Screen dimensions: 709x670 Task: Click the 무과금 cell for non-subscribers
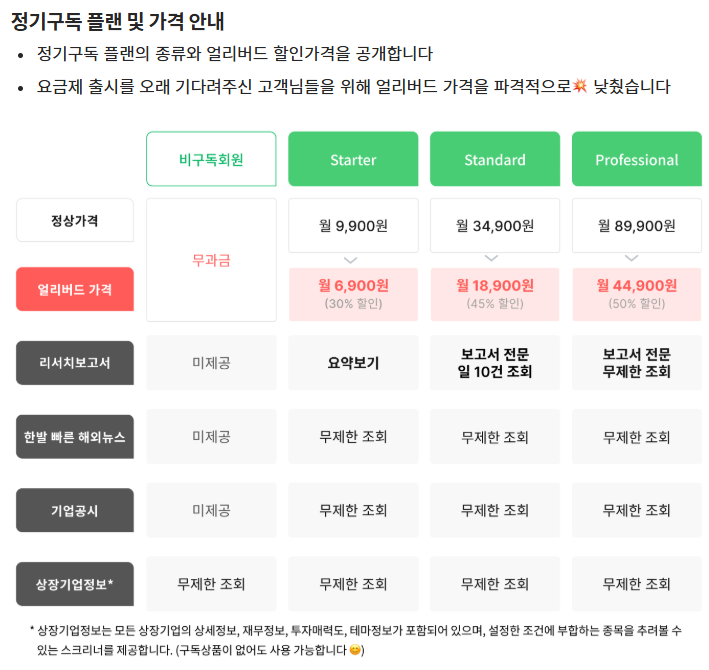(211, 260)
